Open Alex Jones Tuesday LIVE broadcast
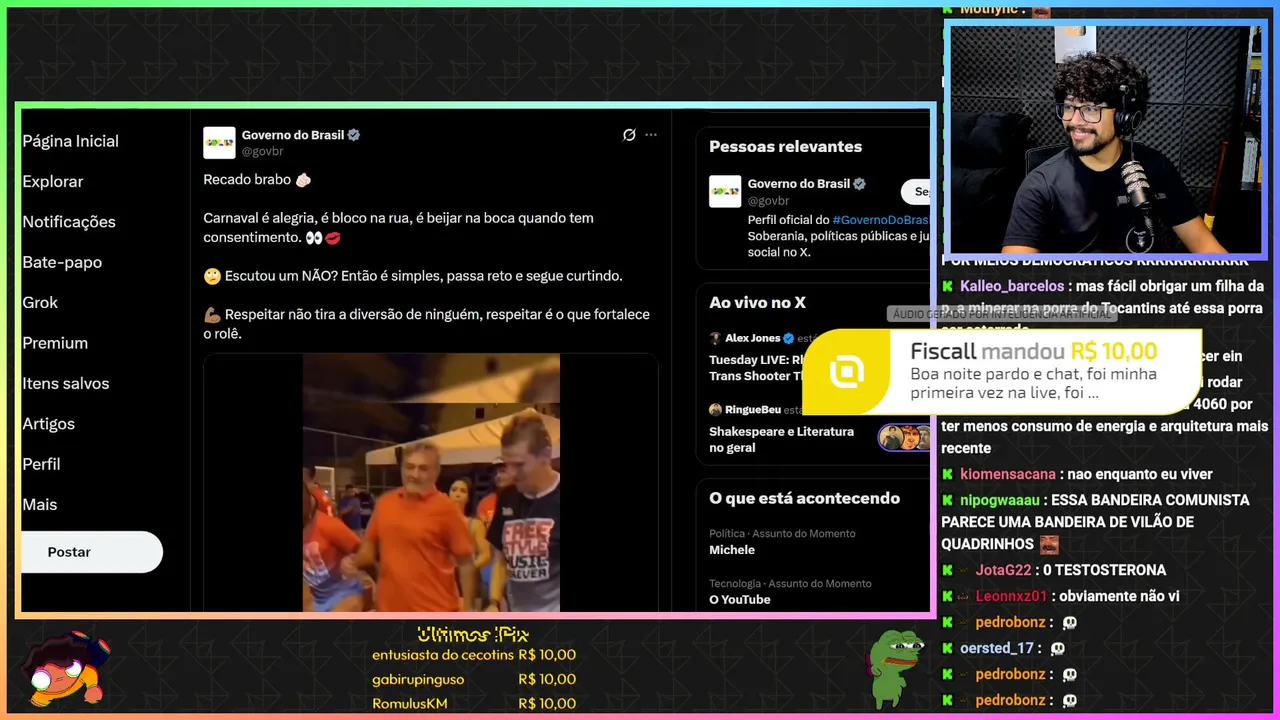 click(x=756, y=368)
